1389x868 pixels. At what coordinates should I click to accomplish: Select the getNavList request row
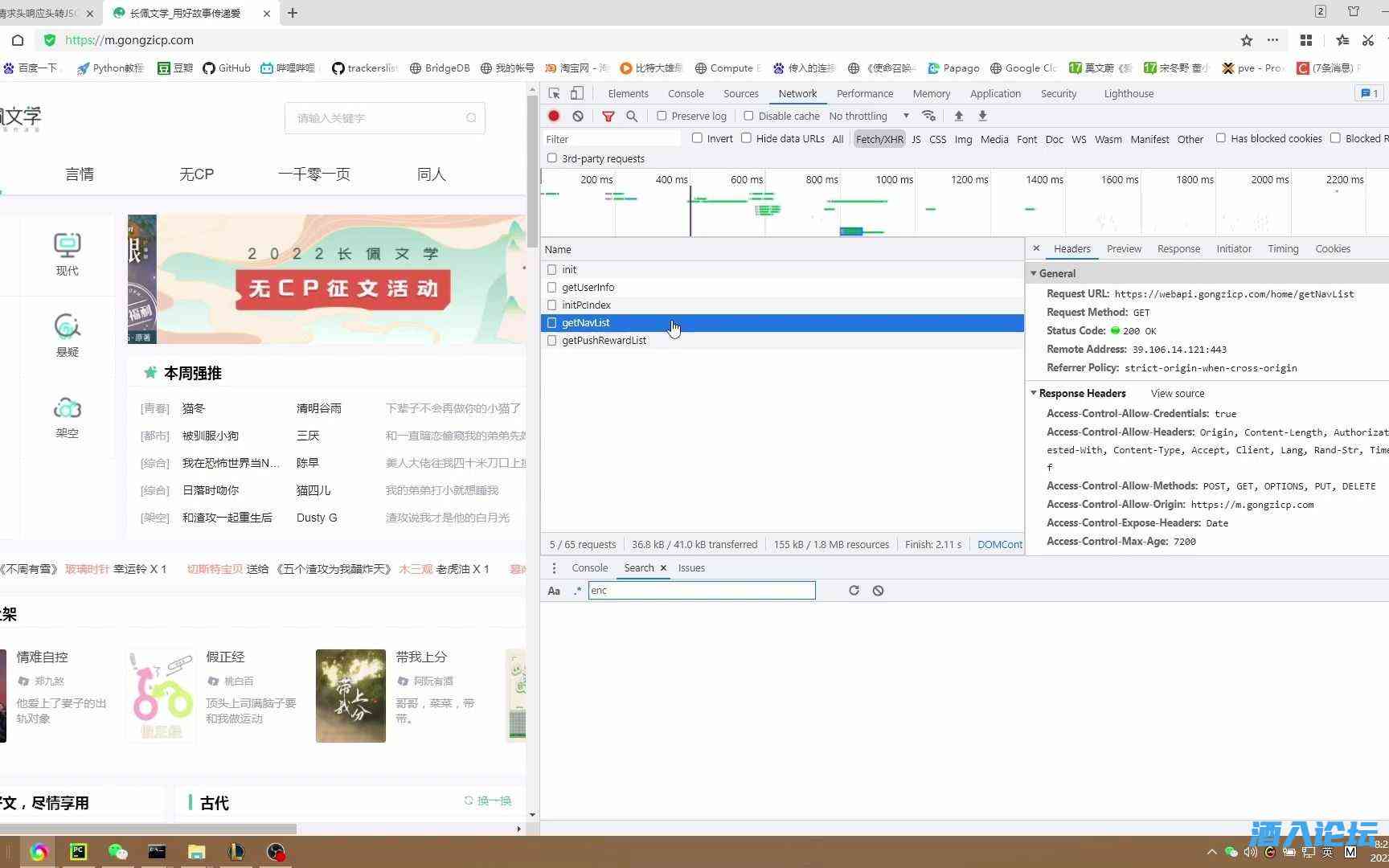[586, 322]
